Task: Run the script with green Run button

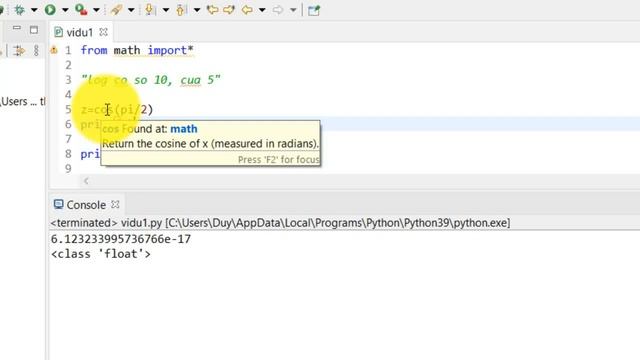Action: point(50,10)
